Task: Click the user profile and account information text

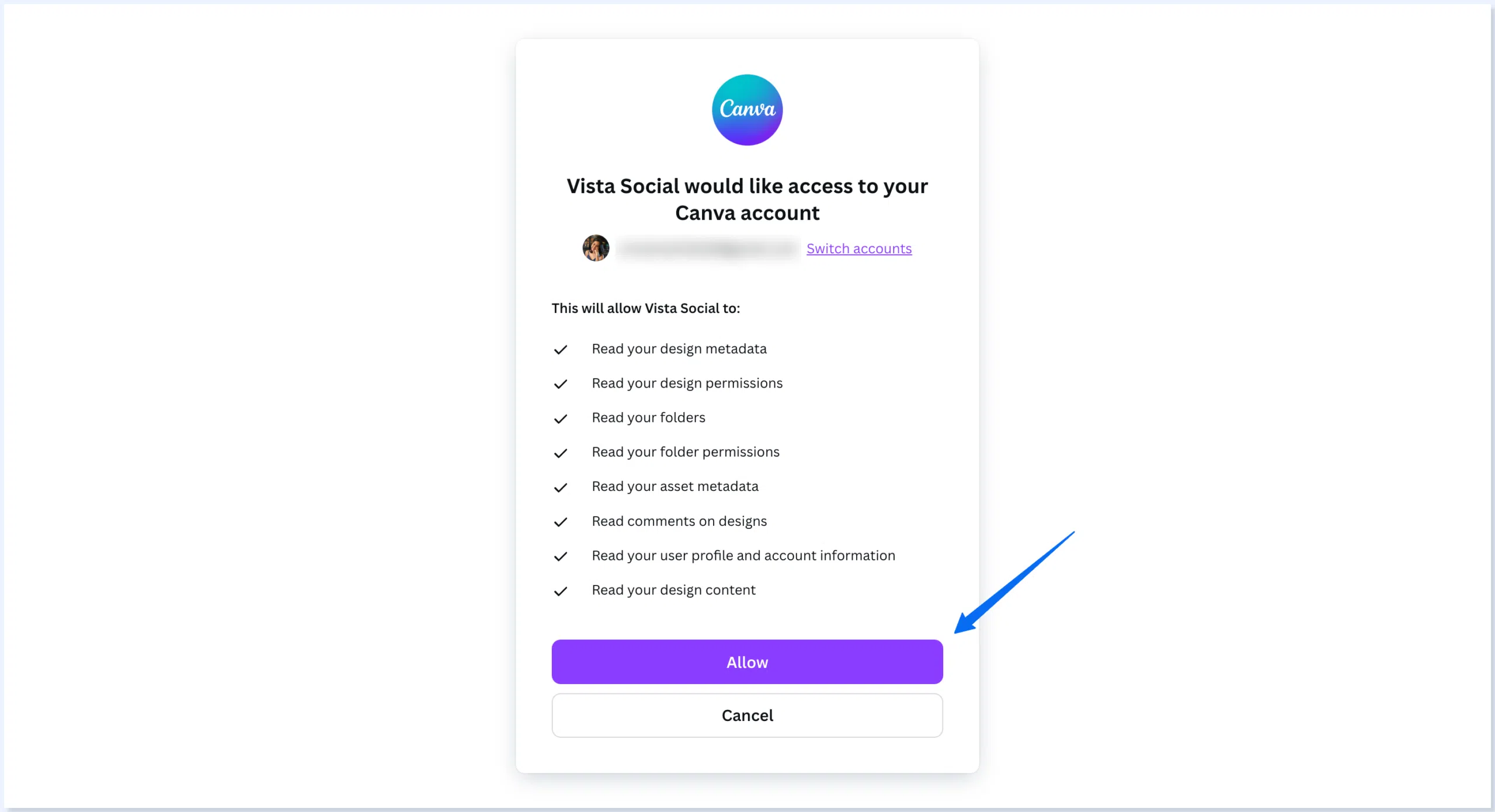Action: 743,555
